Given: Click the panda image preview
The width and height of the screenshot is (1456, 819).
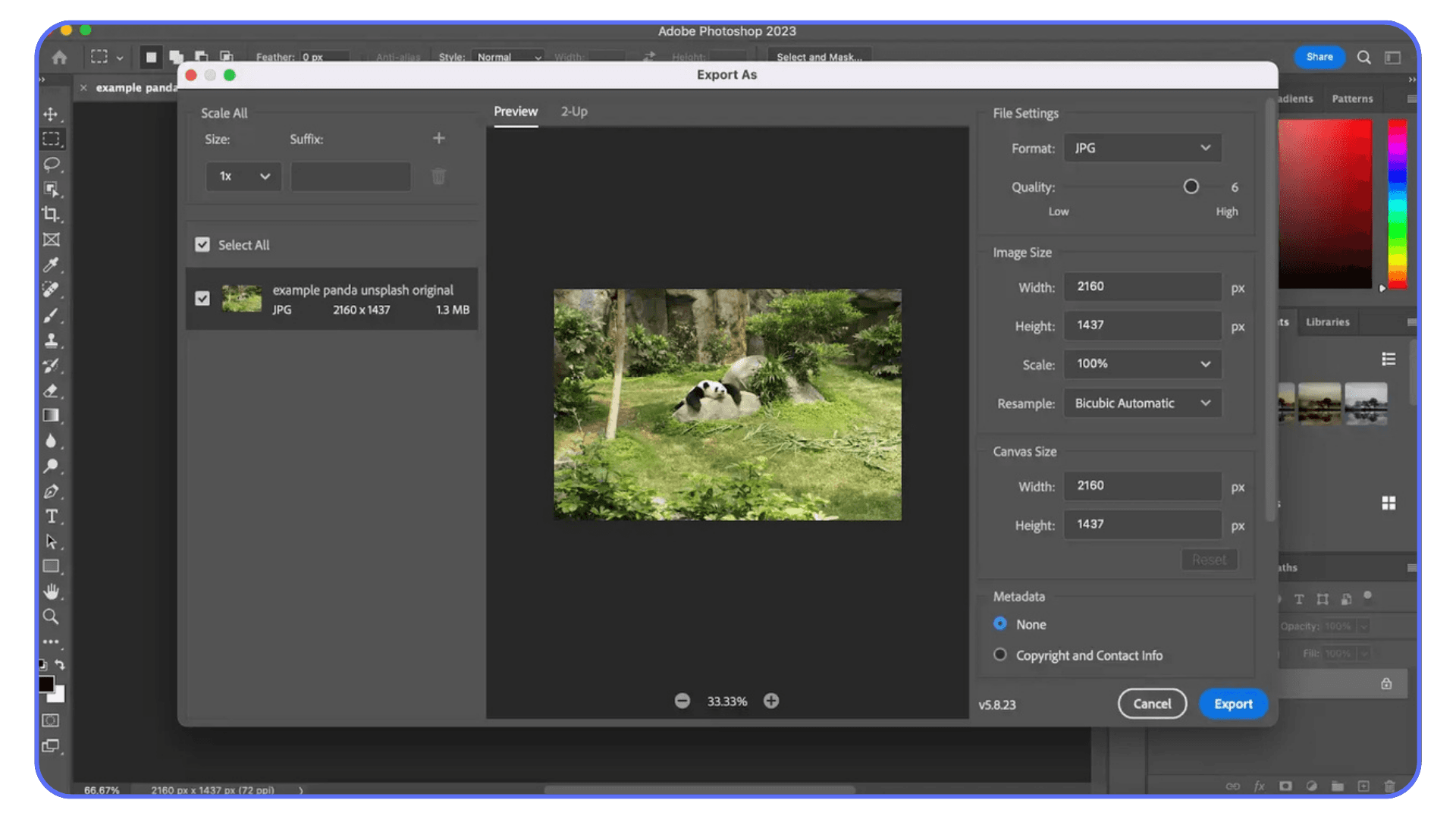Looking at the screenshot, I should [727, 404].
